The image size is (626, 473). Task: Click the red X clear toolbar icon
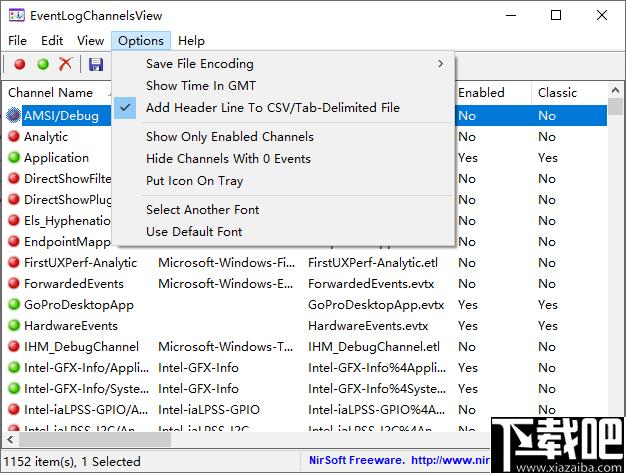coord(65,63)
